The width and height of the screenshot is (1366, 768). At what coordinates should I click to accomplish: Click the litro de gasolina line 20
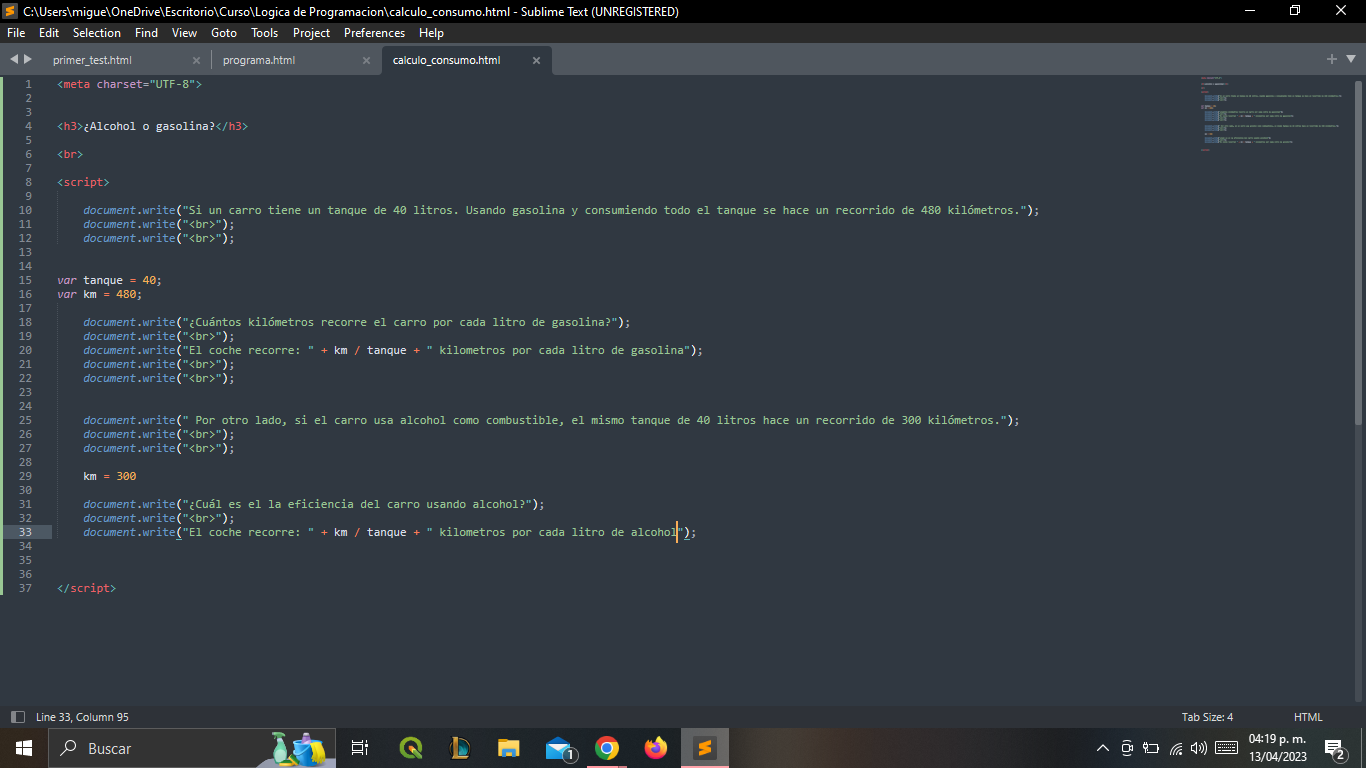point(393,350)
